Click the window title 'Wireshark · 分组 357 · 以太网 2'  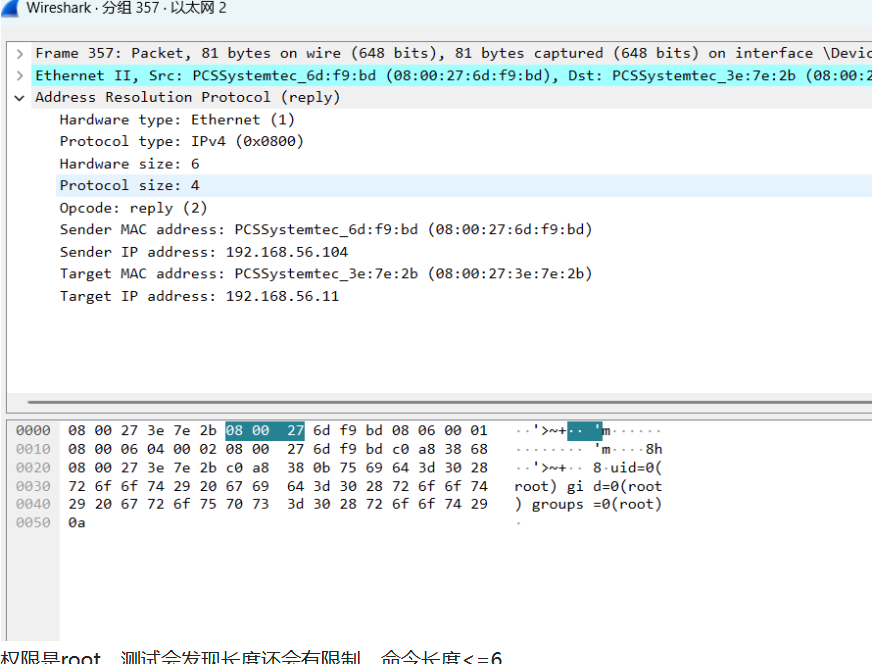tap(126, 8)
